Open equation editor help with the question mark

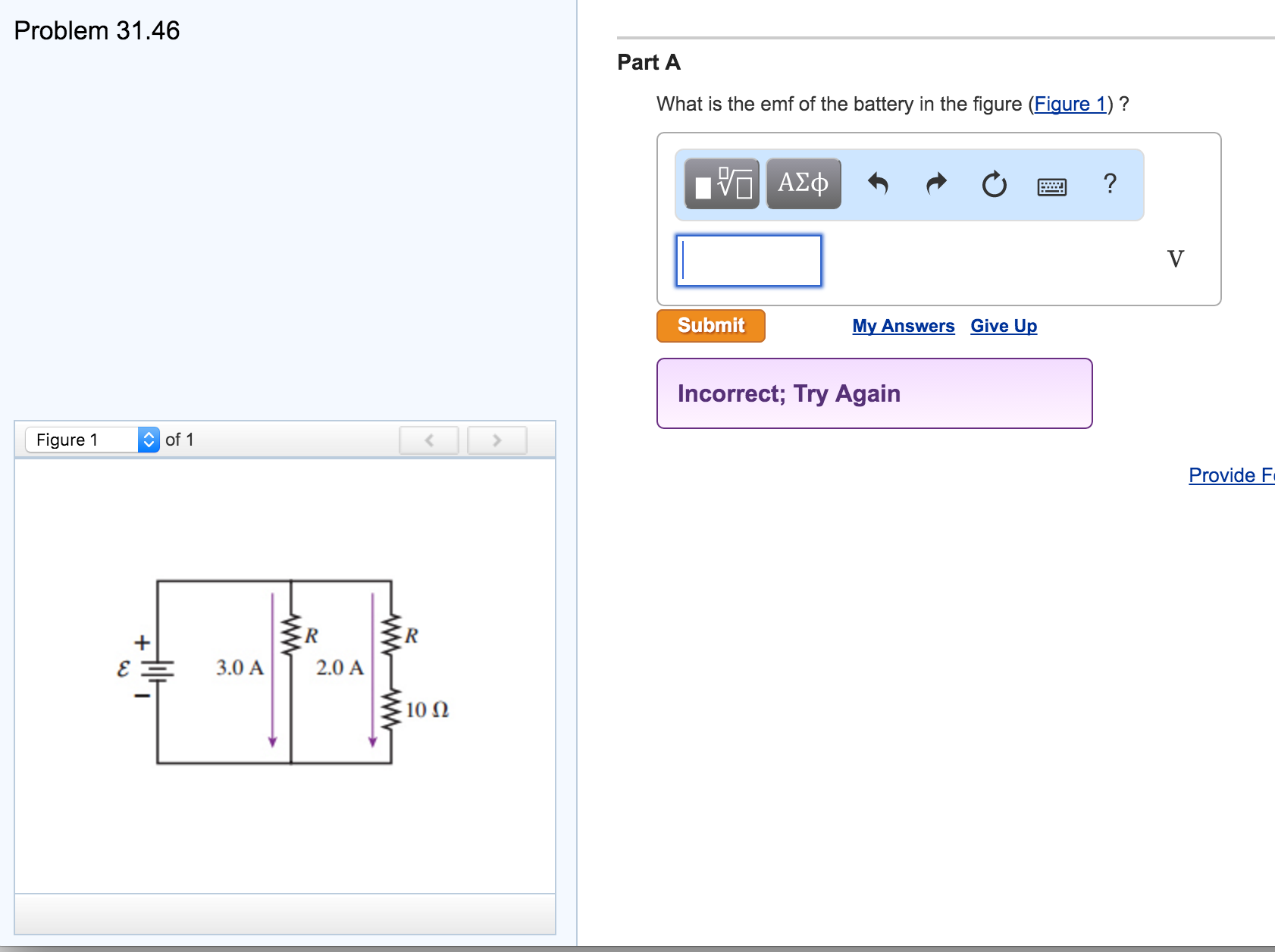pos(1109,183)
